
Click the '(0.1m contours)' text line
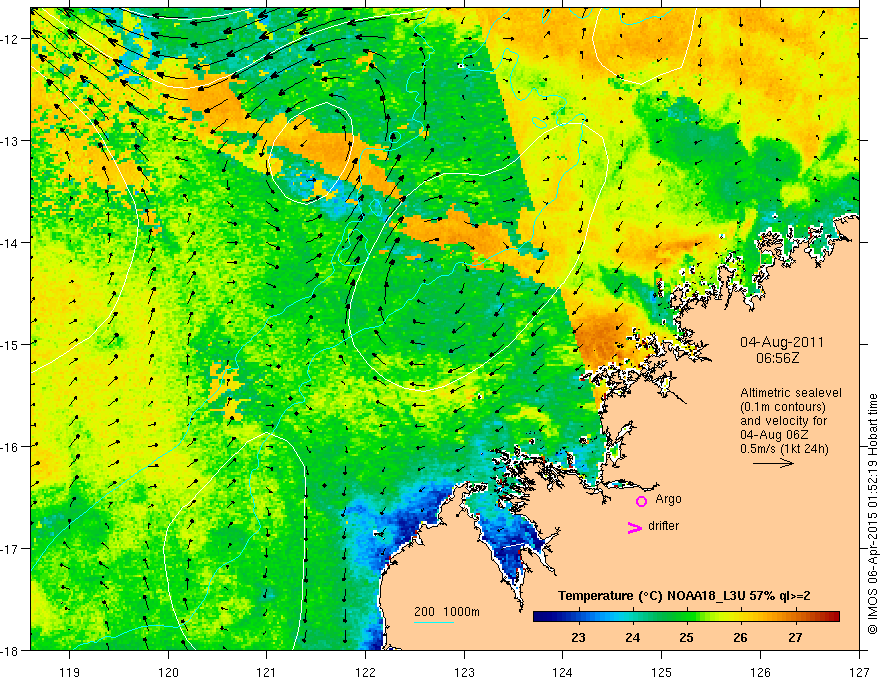click(x=783, y=407)
